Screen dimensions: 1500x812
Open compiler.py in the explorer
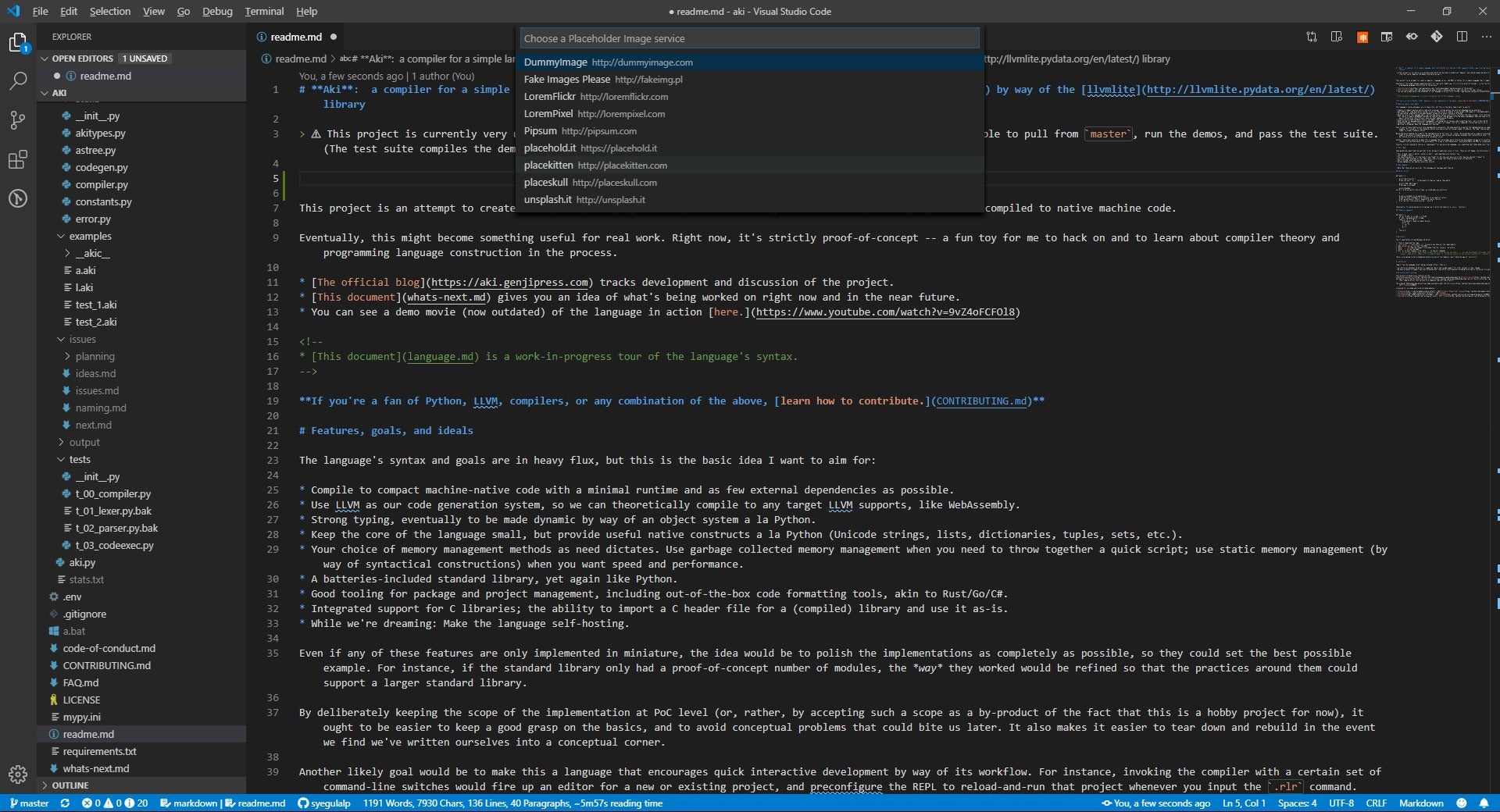click(x=102, y=185)
